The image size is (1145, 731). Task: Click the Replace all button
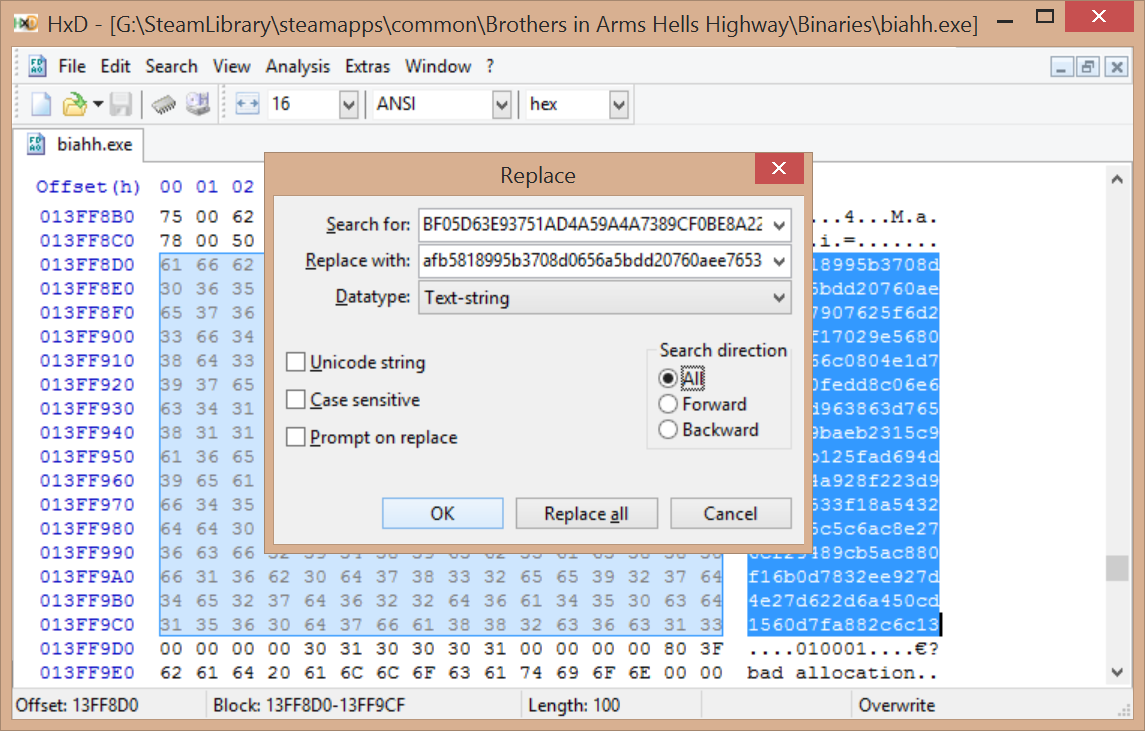[586, 513]
